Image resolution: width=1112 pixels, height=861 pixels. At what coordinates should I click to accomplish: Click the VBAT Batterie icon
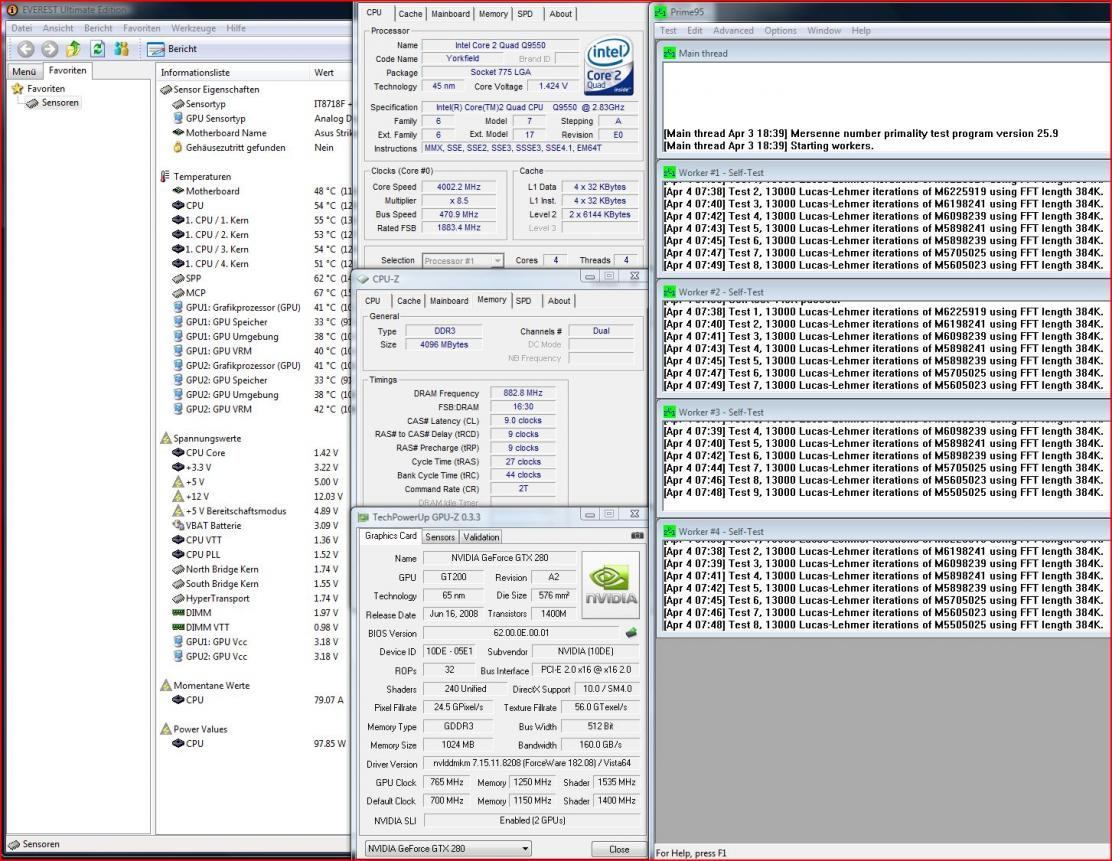(178, 526)
